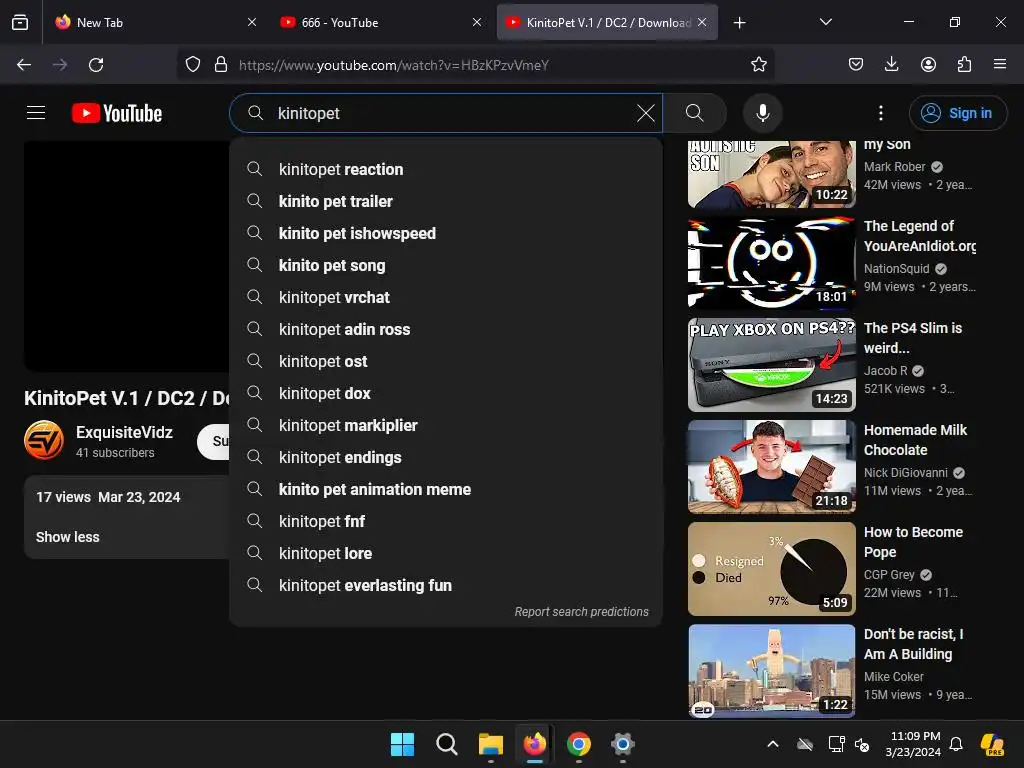The height and width of the screenshot is (768, 1024).
Task: Choose the kinitopet endings suggestion
Action: click(x=446, y=457)
